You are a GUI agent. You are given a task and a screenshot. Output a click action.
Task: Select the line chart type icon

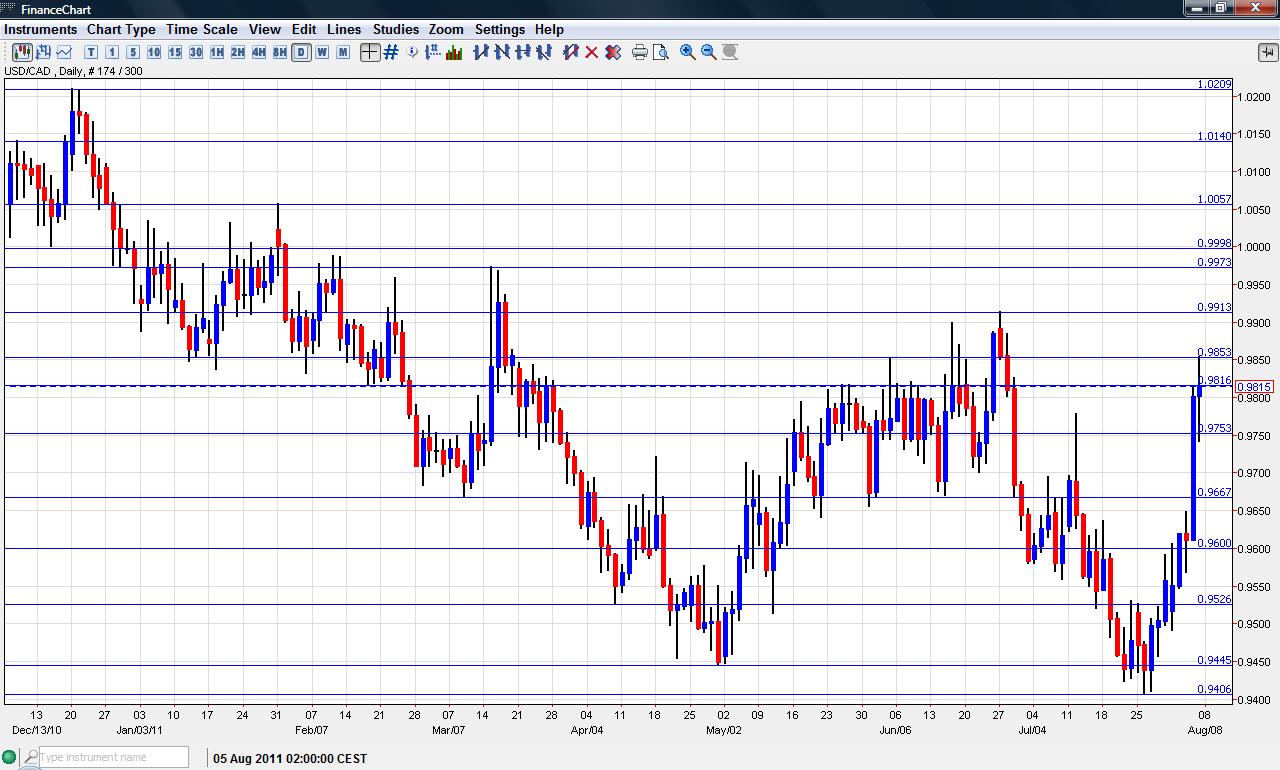pos(64,52)
